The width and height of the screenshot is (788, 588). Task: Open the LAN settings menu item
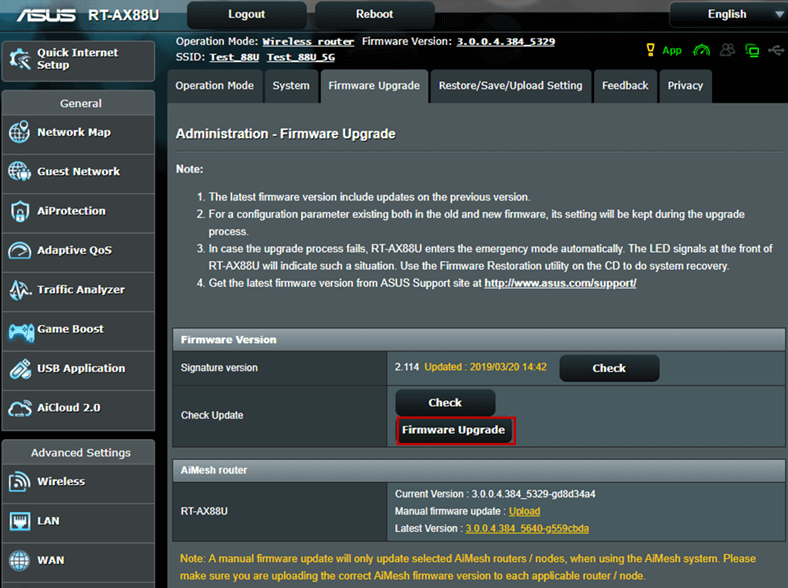tap(78, 522)
